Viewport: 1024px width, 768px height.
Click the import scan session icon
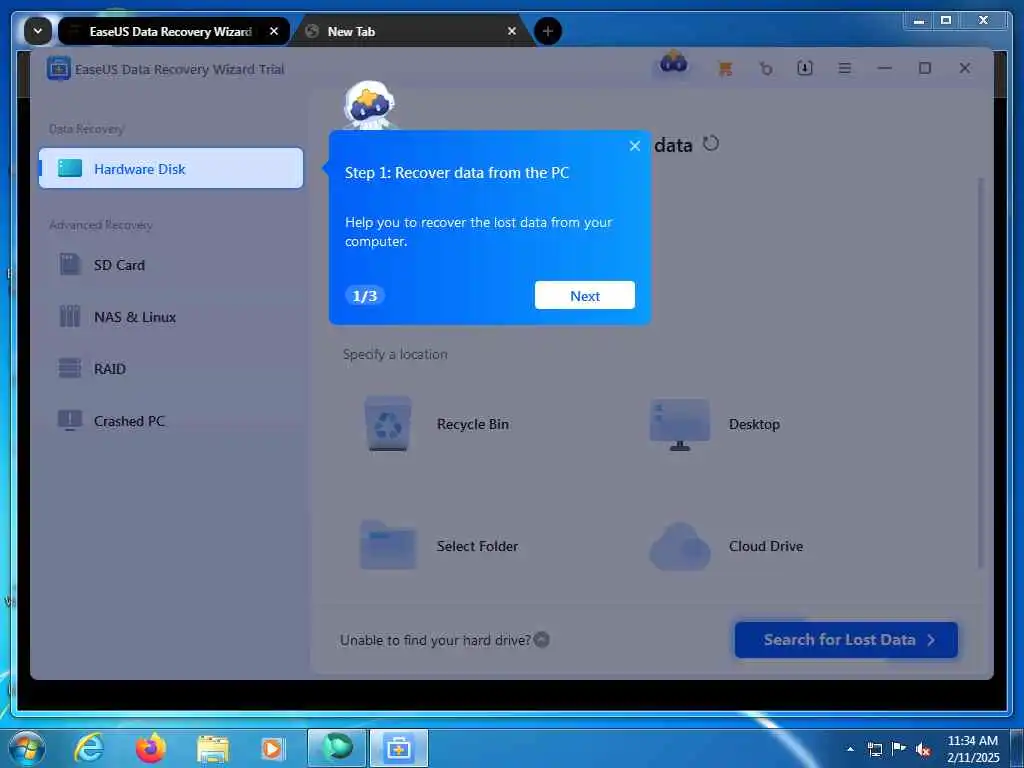coord(805,68)
